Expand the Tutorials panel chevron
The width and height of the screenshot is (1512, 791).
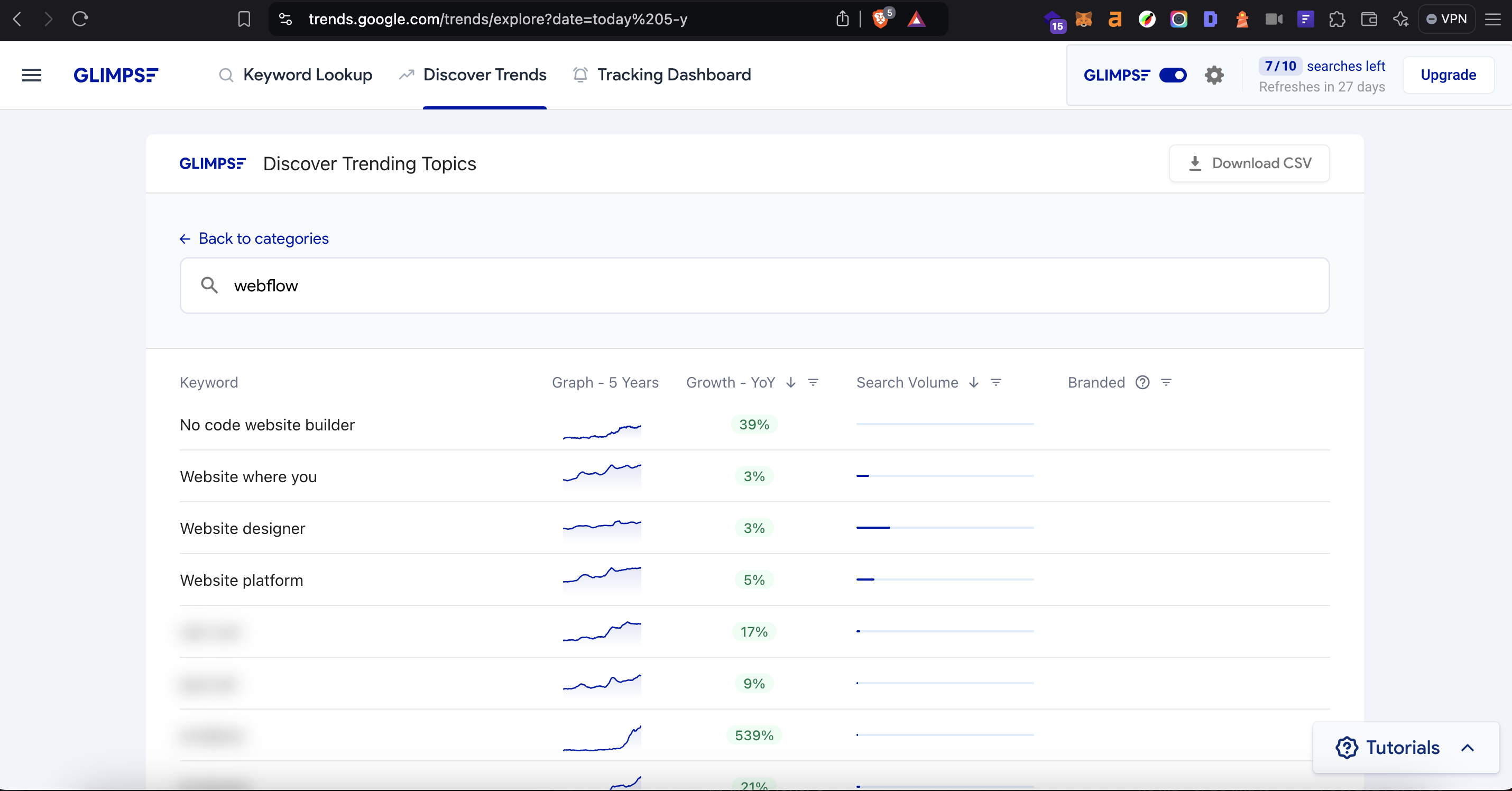click(x=1468, y=748)
